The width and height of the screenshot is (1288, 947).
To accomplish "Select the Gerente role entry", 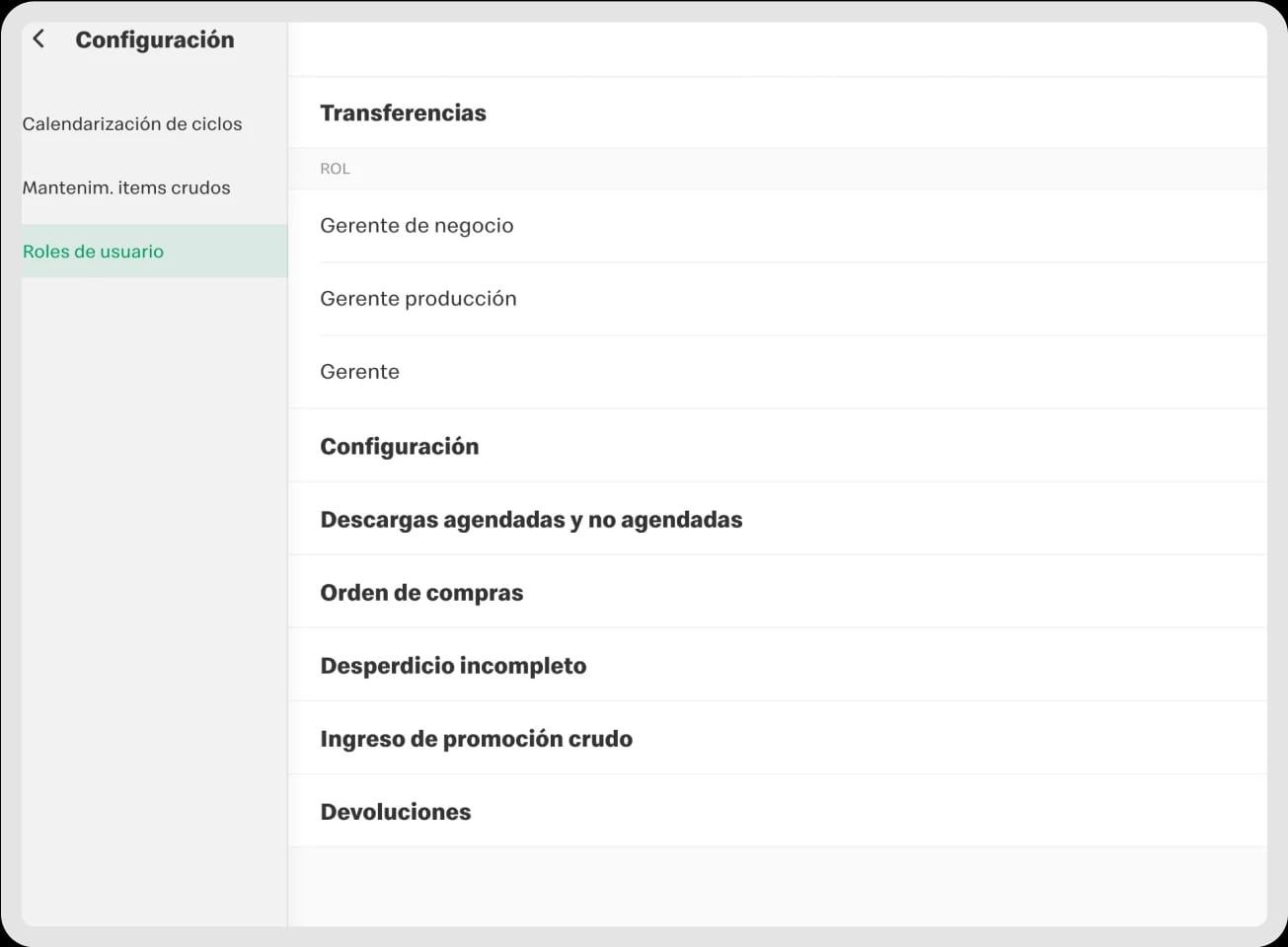I will [x=359, y=371].
